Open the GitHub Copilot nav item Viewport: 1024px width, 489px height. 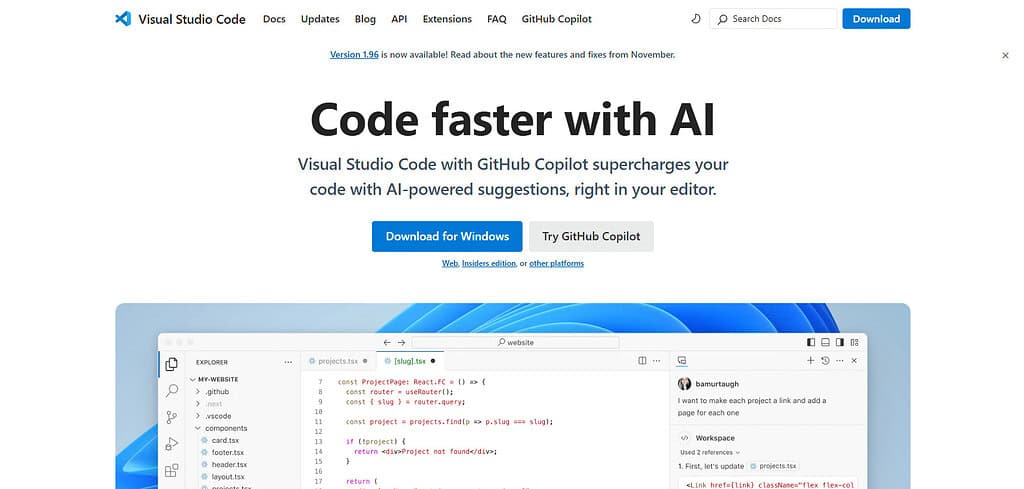click(x=556, y=19)
